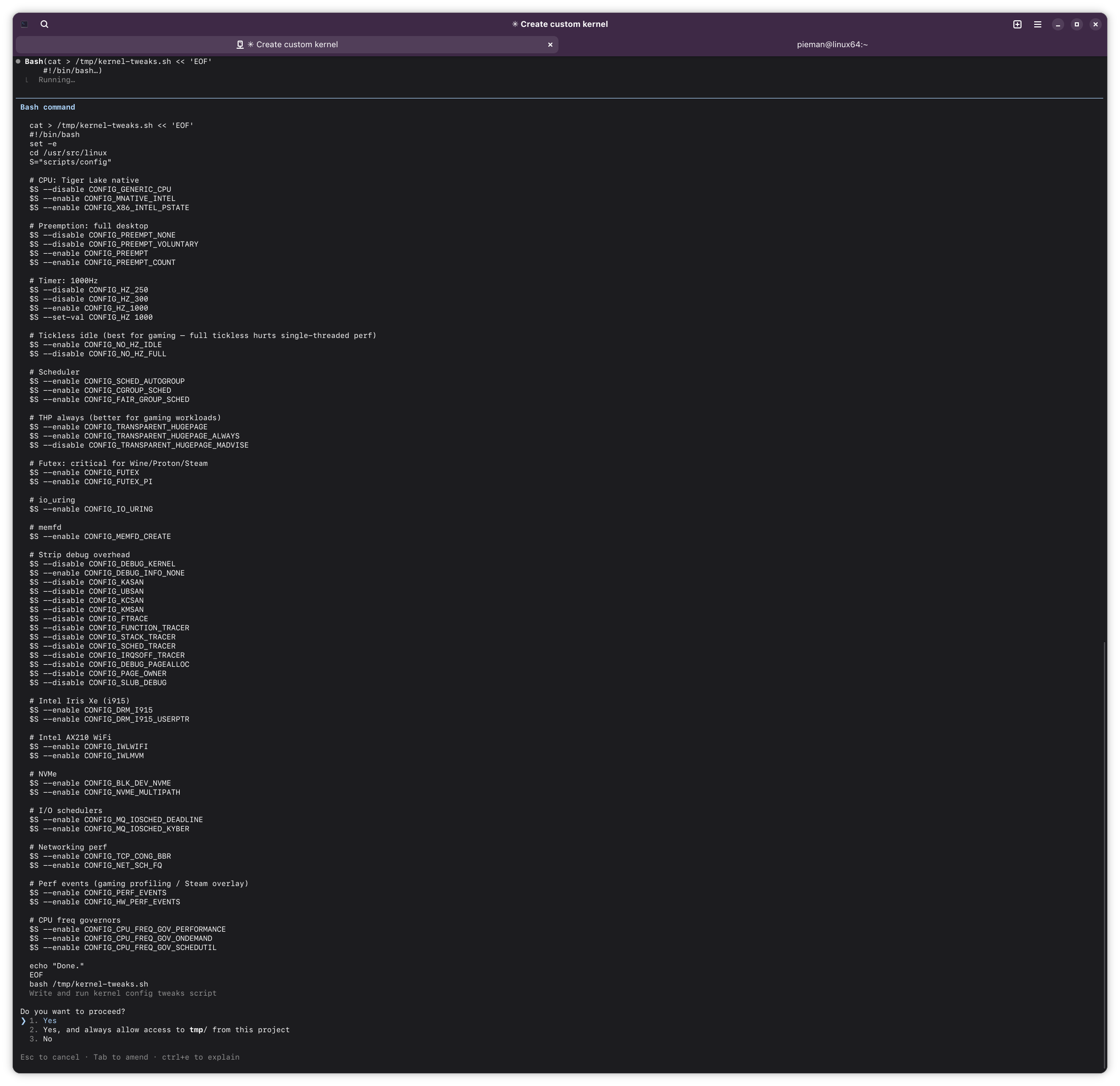The image size is (1120, 1086).
Task: Close the terminal window
Action: point(1096,24)
